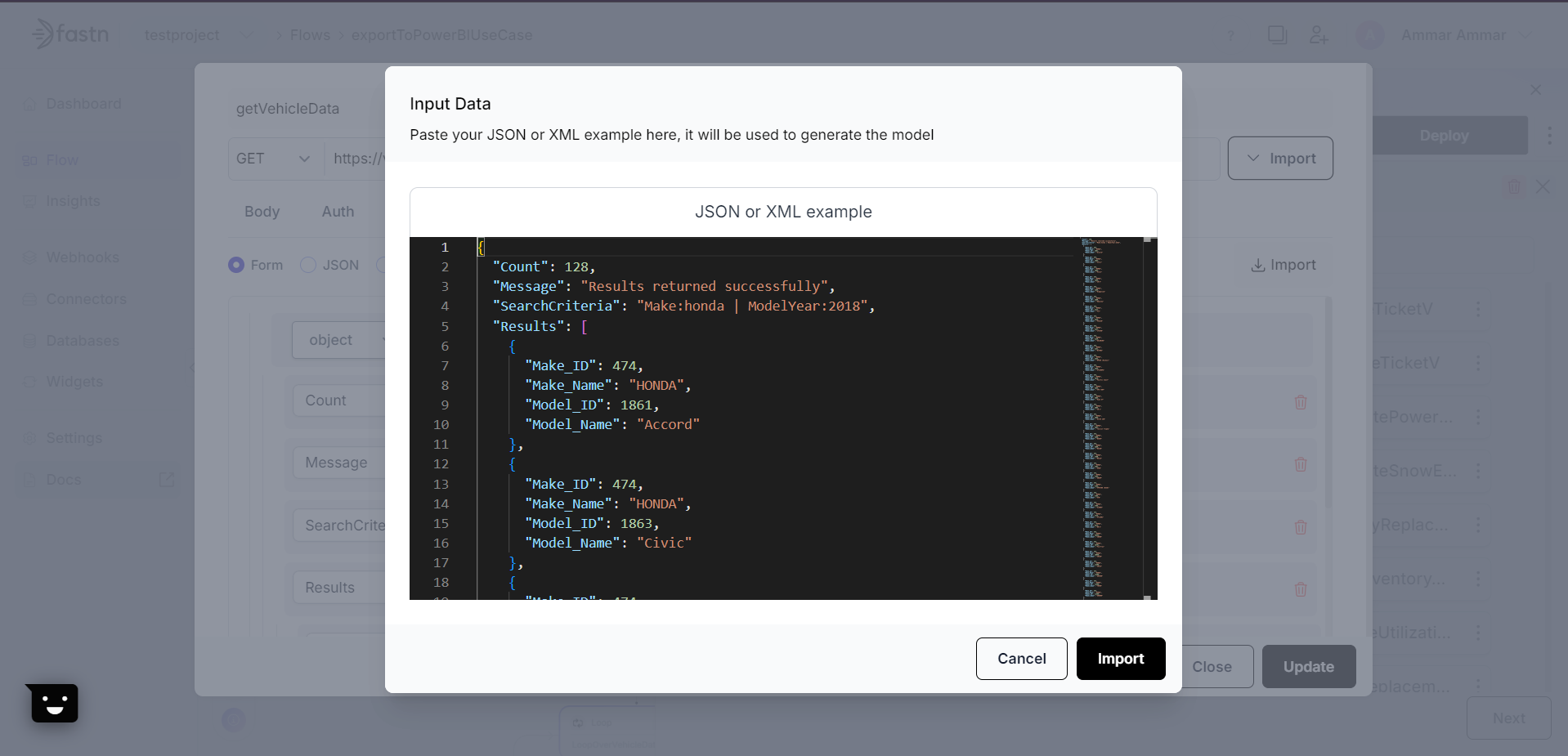This screenshot has width=1568, height=756.
Task: Delete the Results row
Action: pyautogui.click(x=1301, y=589)
